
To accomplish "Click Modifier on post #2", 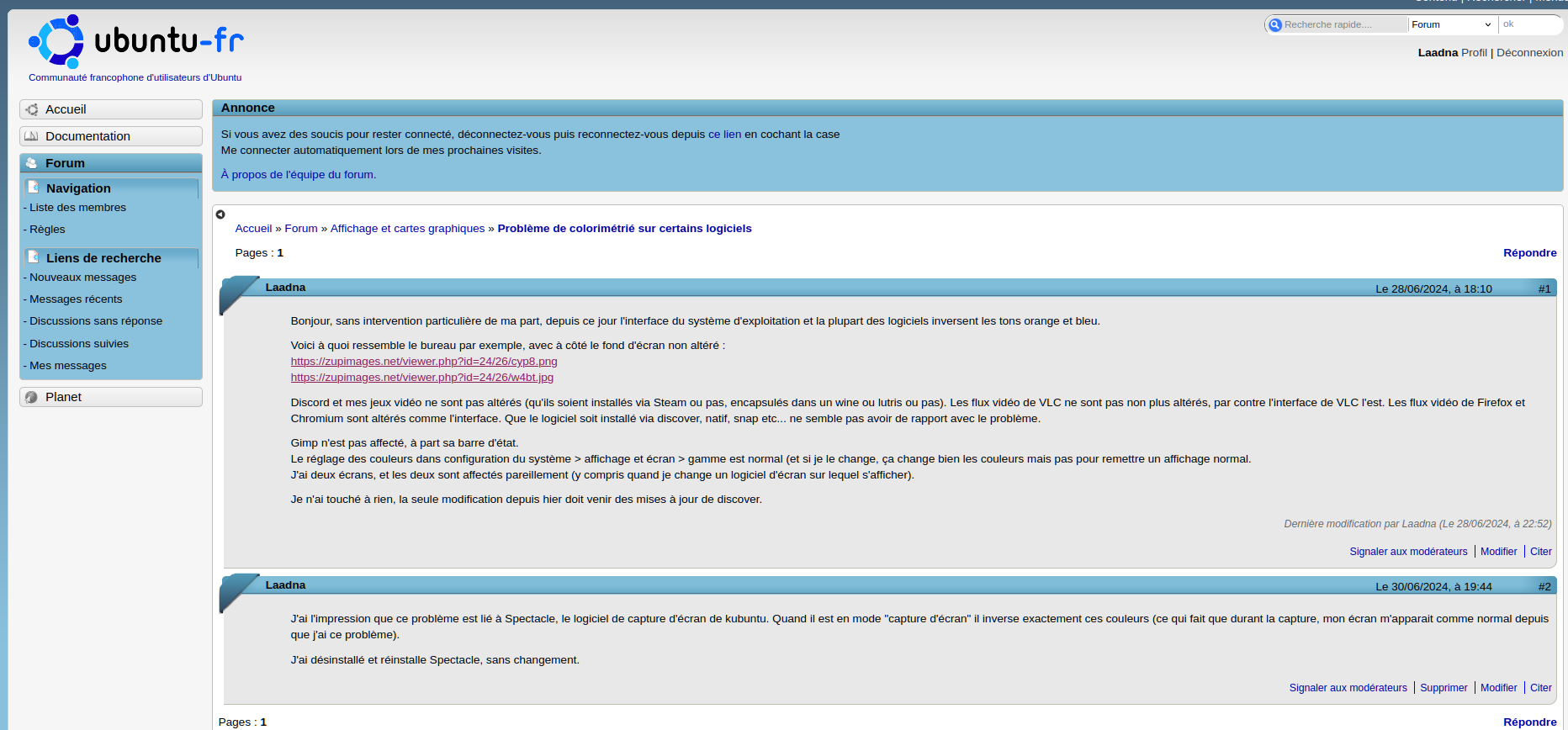I will [1498, 688].
